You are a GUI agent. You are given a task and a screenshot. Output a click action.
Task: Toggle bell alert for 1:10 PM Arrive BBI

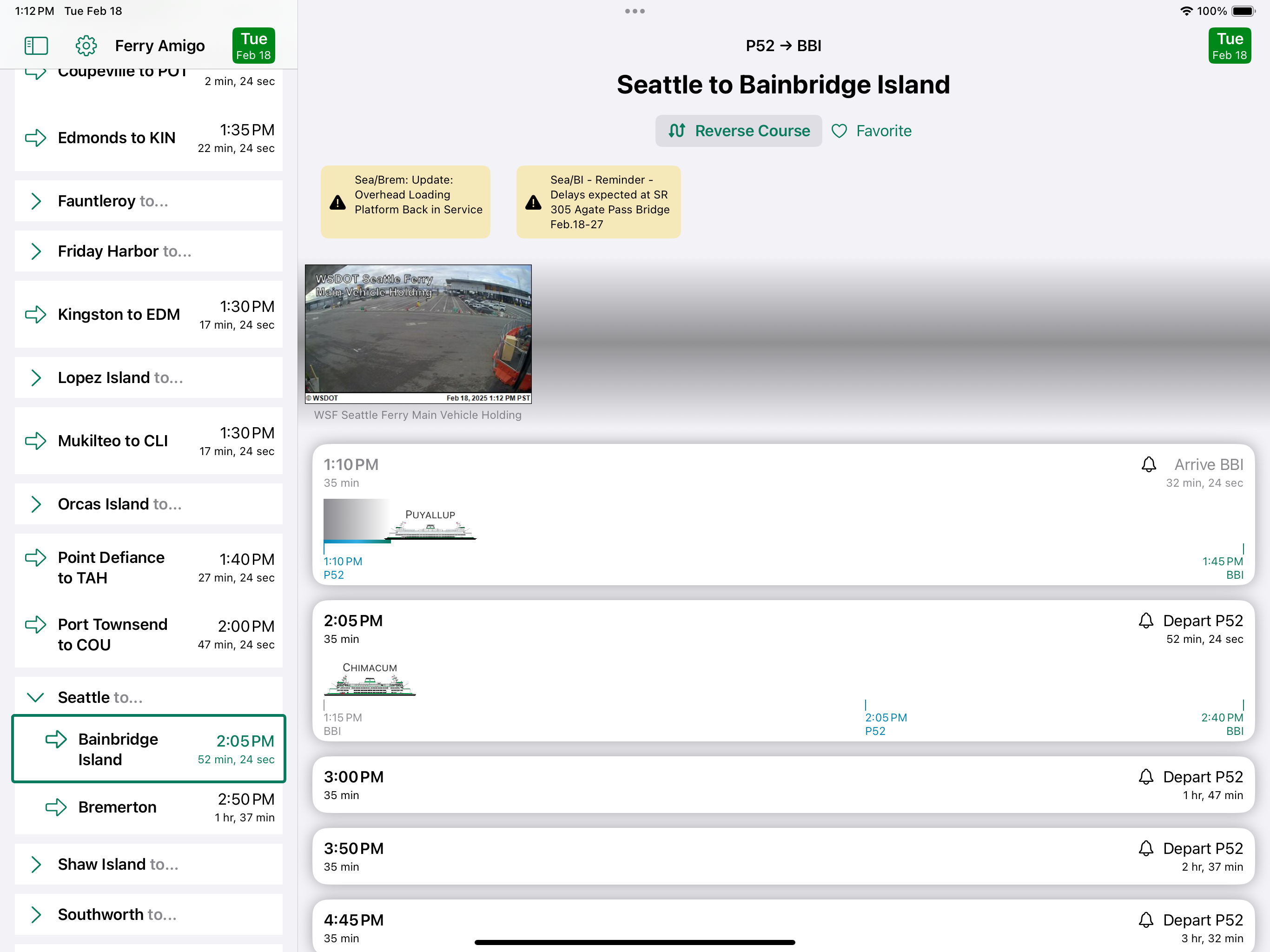click(x=1148, y=464)
